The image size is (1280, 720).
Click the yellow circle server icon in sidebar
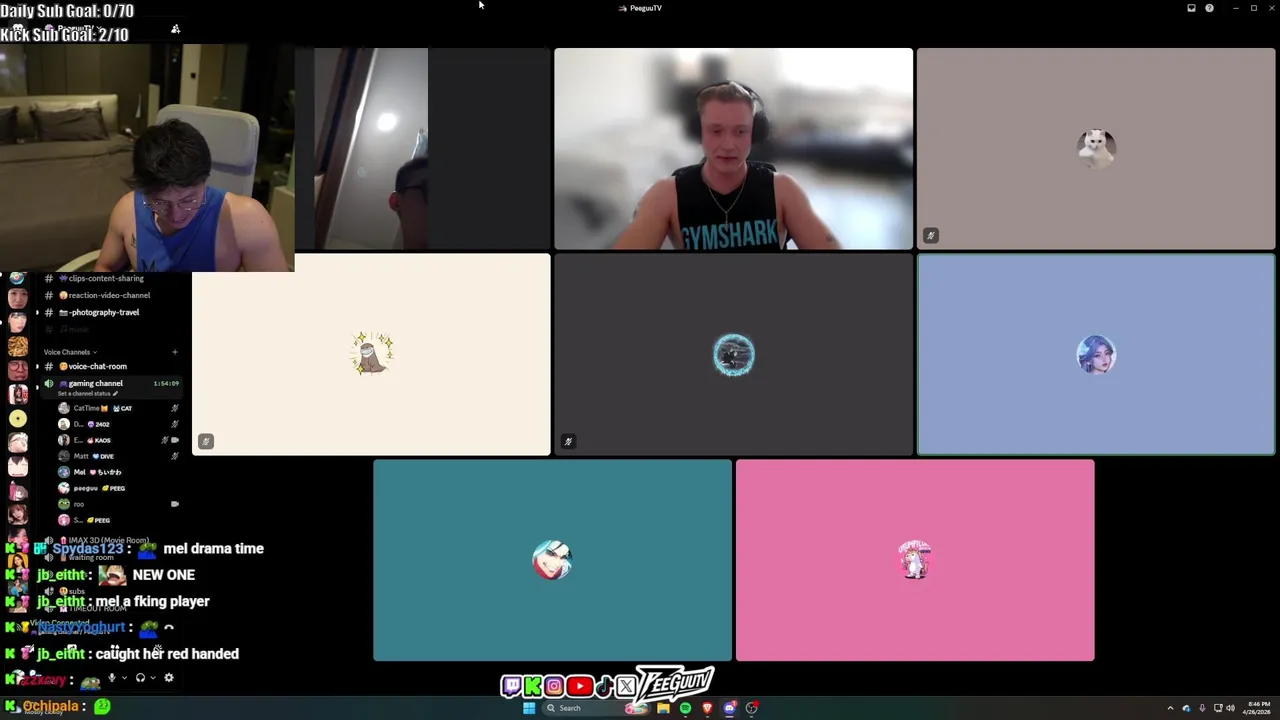click(18, 419)
